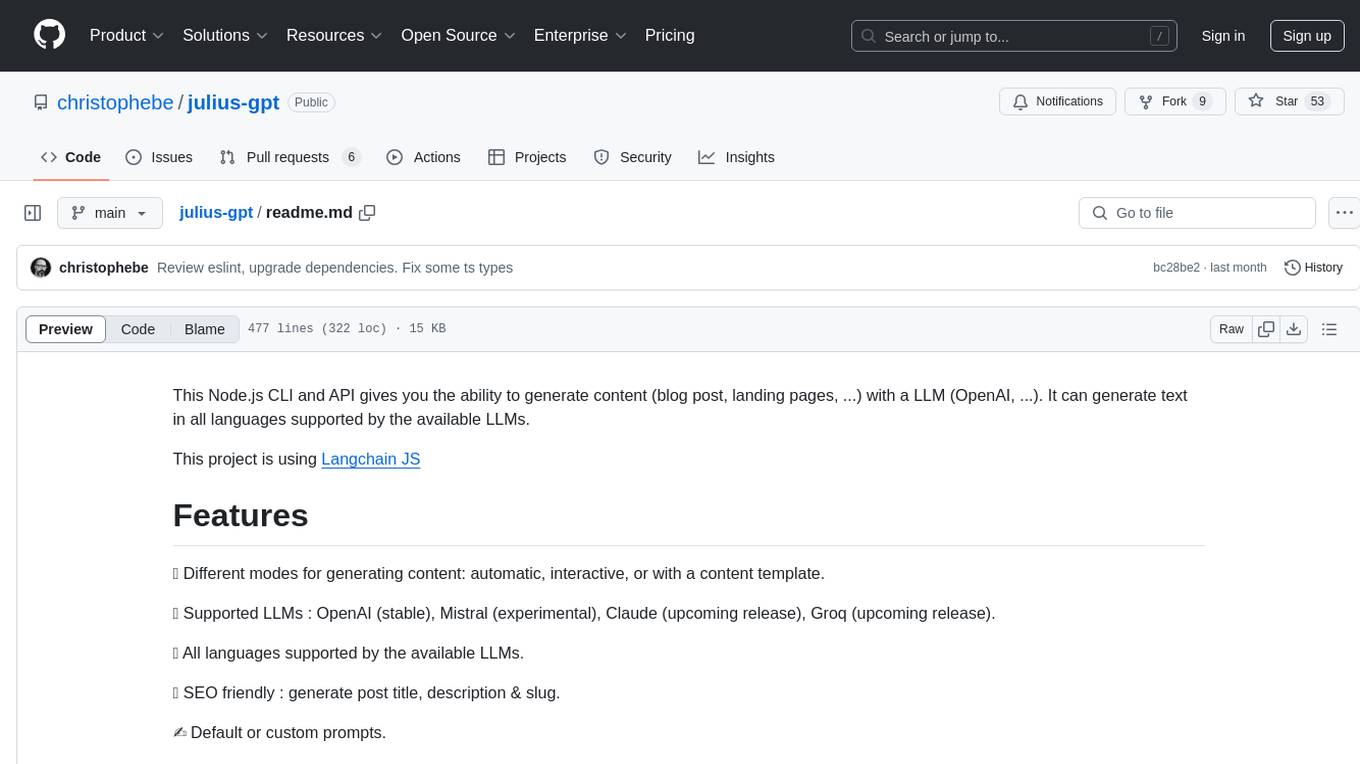Screen dimensions: 1360x764
Task: Open the julius-gpt repository link
Action: click(x=233, y=102)
